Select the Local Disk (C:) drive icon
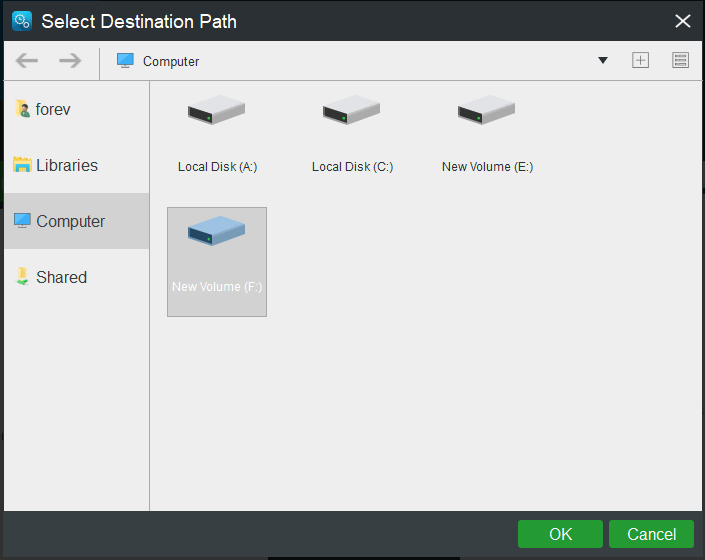The width and height of the screenshot is (705, 560). [352, 111]
